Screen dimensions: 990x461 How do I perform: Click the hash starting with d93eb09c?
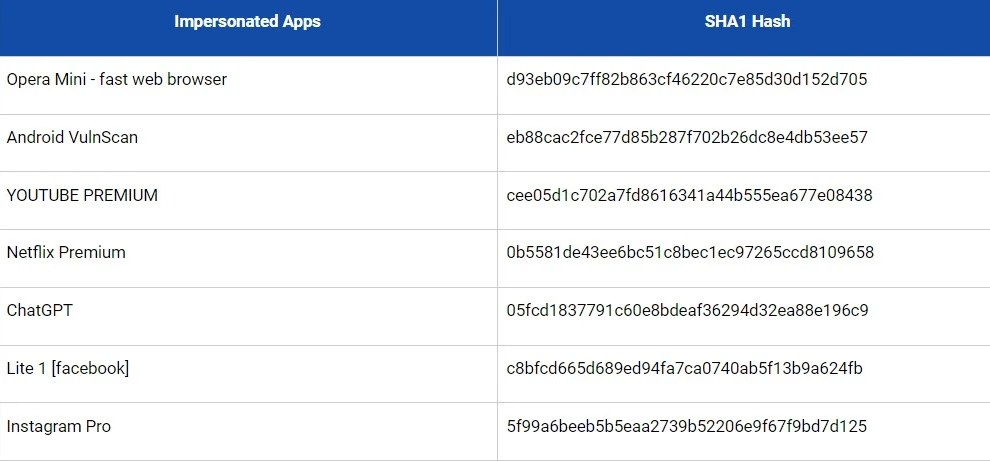click(x=687, y=79)
